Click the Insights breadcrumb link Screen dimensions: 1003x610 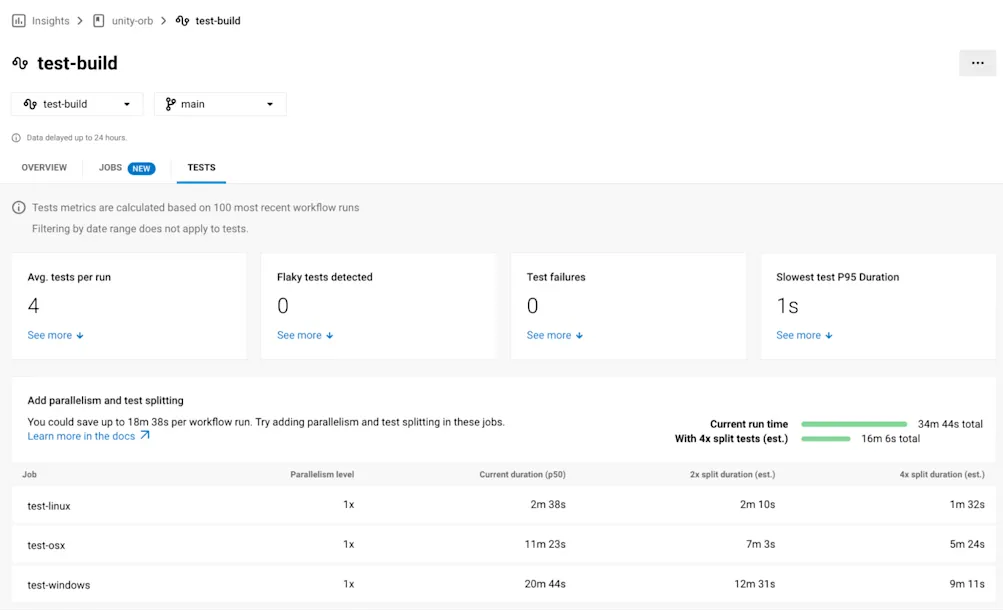pyautogui.click(x=50, y=21)
